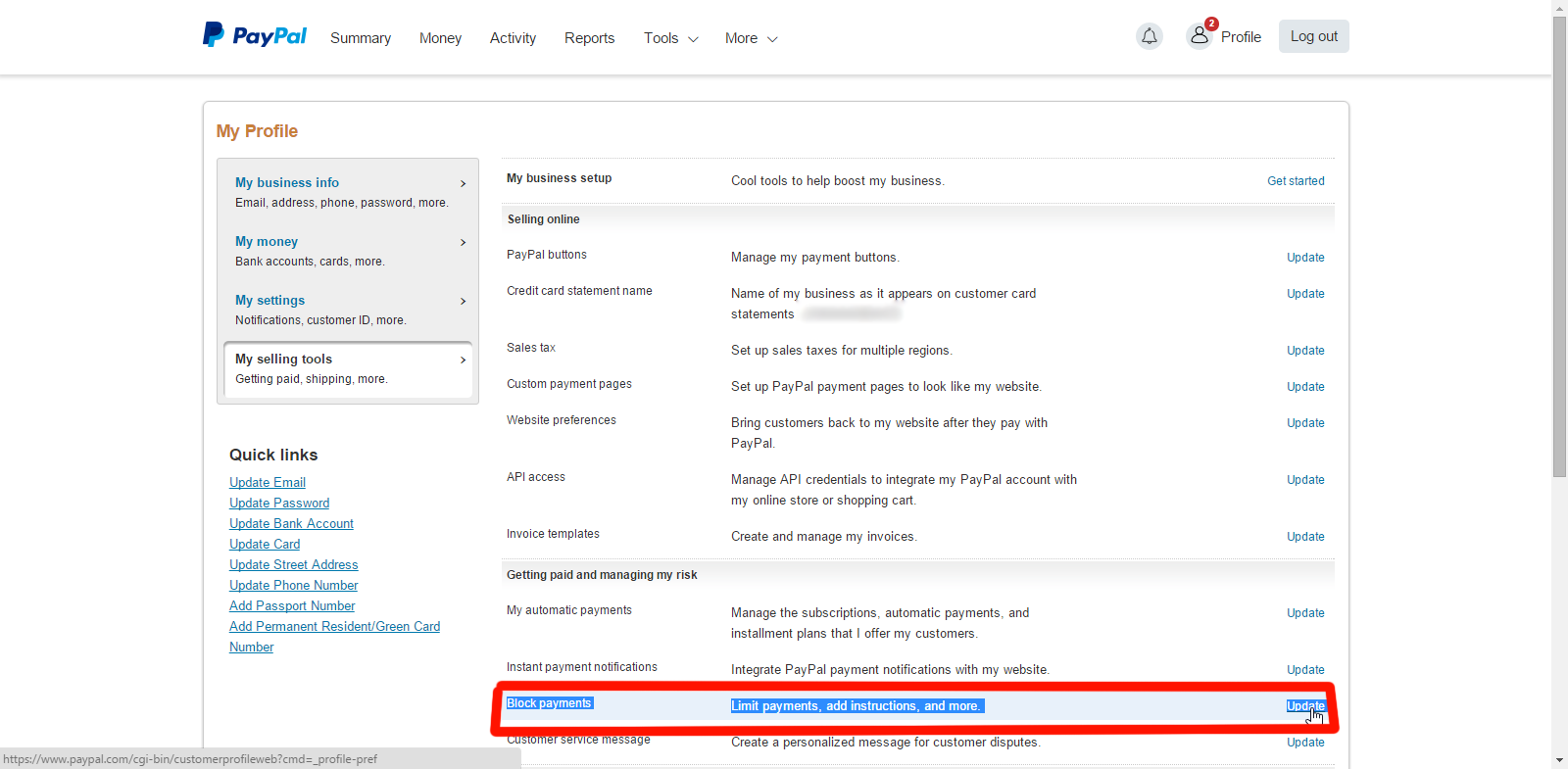Click the 'My business setup' label
Viewport: 1568px width, 769px height.
click(559, 178)
